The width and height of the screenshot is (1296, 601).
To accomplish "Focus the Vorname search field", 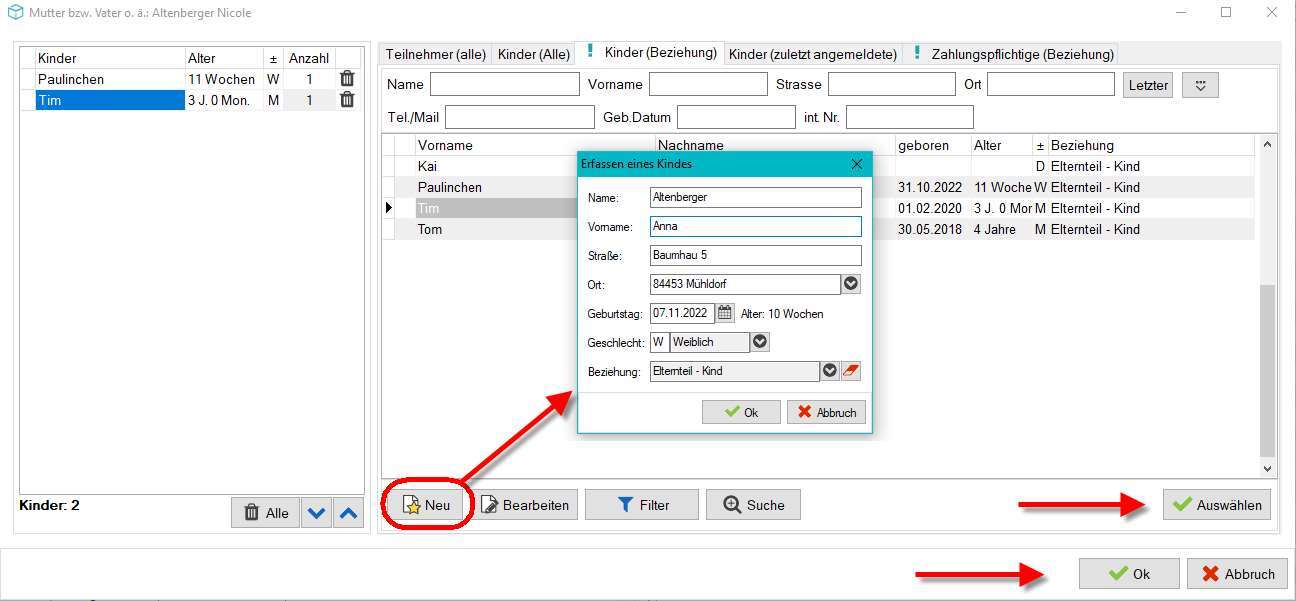I will click(x=708, y=84).
